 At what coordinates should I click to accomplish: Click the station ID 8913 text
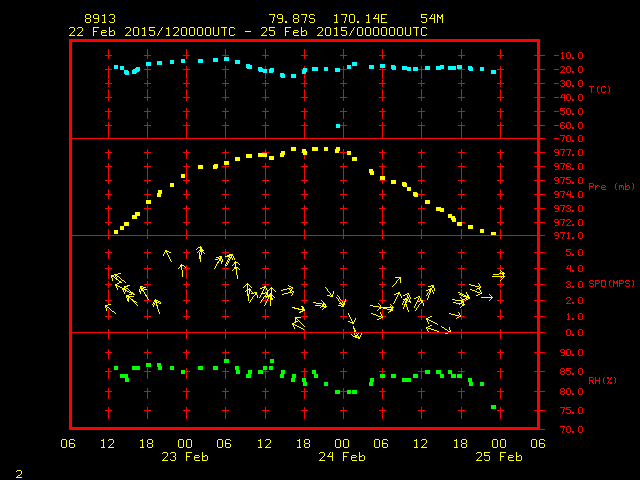coord(100,19)
